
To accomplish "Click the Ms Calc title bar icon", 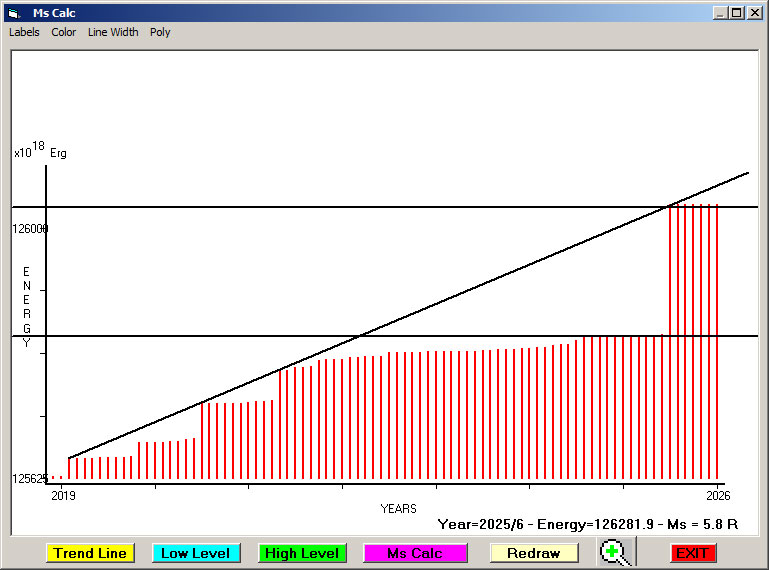I will click(14, 13).
